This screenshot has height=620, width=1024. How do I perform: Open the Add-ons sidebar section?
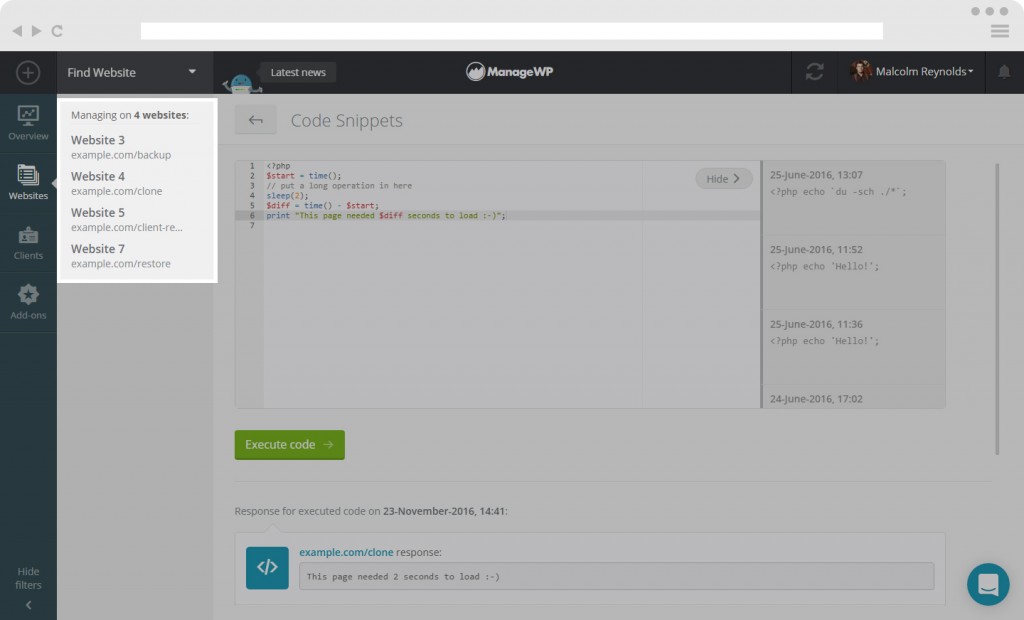click(x=28, y=302)
